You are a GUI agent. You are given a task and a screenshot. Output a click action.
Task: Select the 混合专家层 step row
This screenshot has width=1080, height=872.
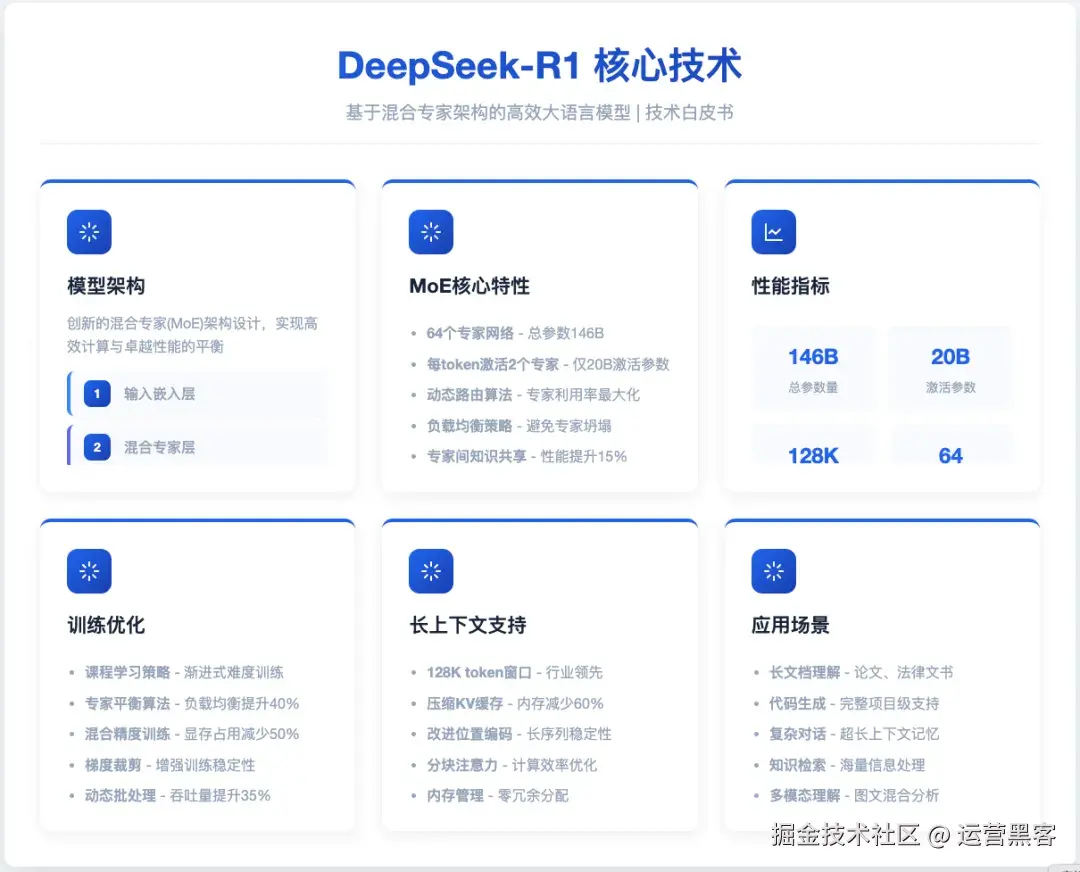point(197,446)
